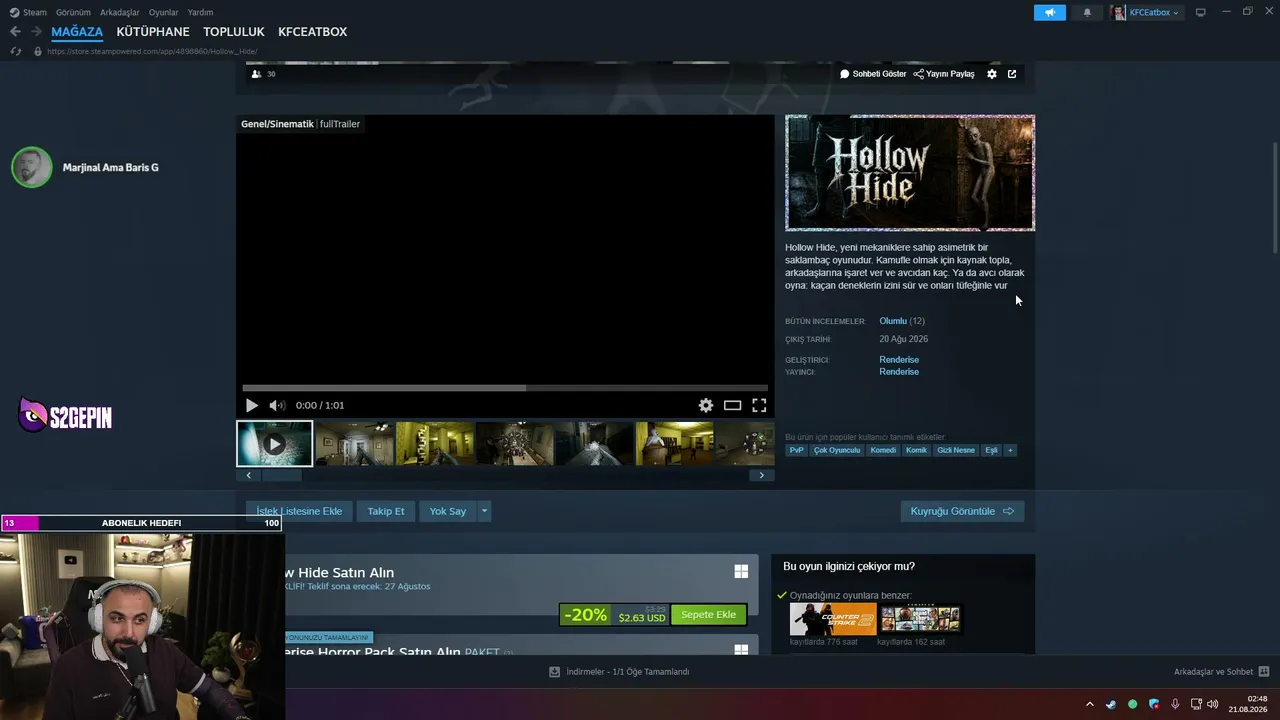Switch to the TOPLULUK tab

234,32
